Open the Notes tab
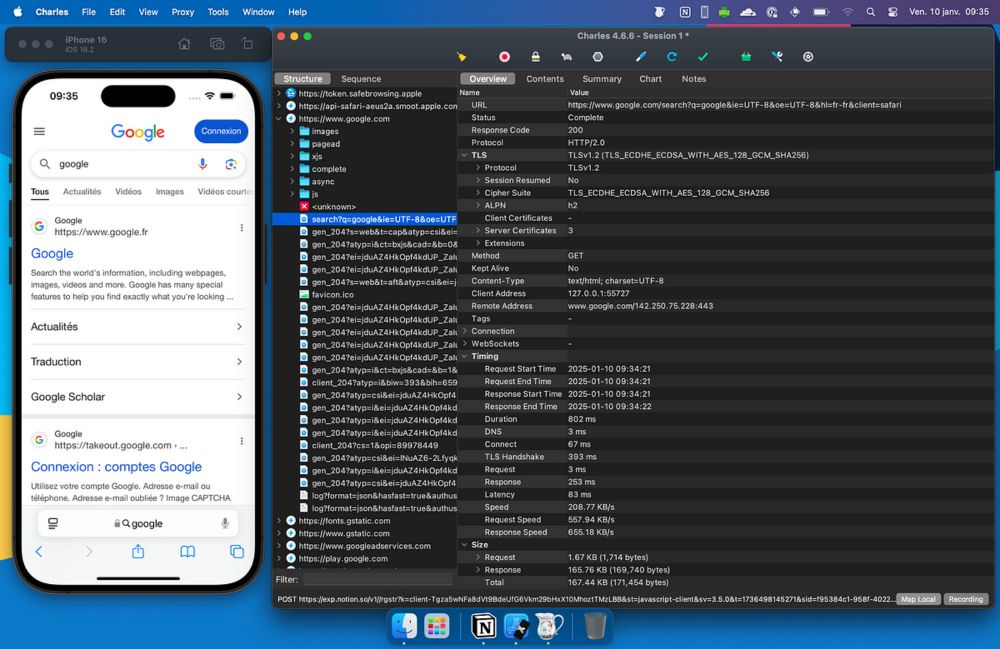1000x649 pixels. [x=694, y=79]
